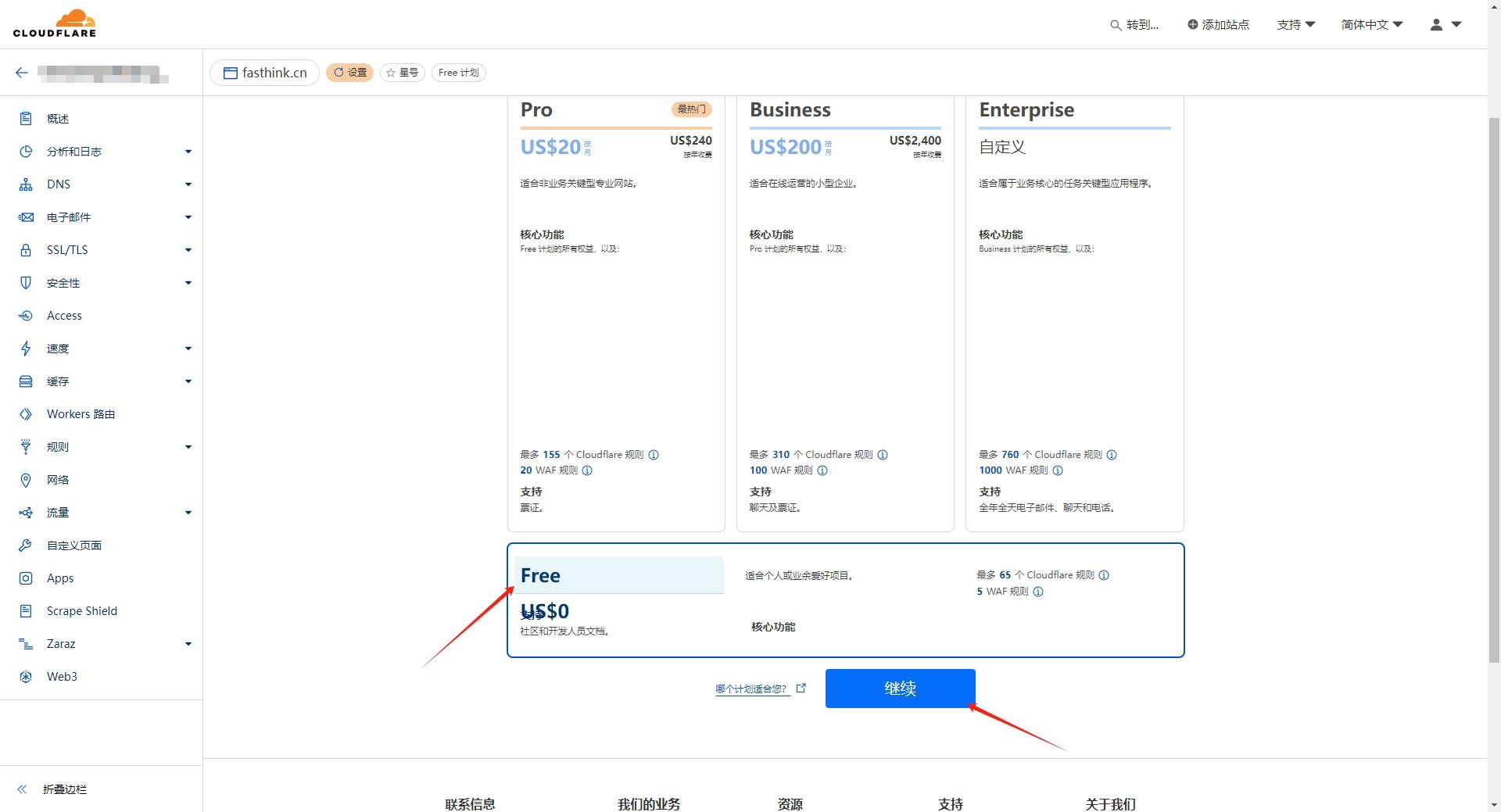Click the DNS network icon

[x=26, y=184]
